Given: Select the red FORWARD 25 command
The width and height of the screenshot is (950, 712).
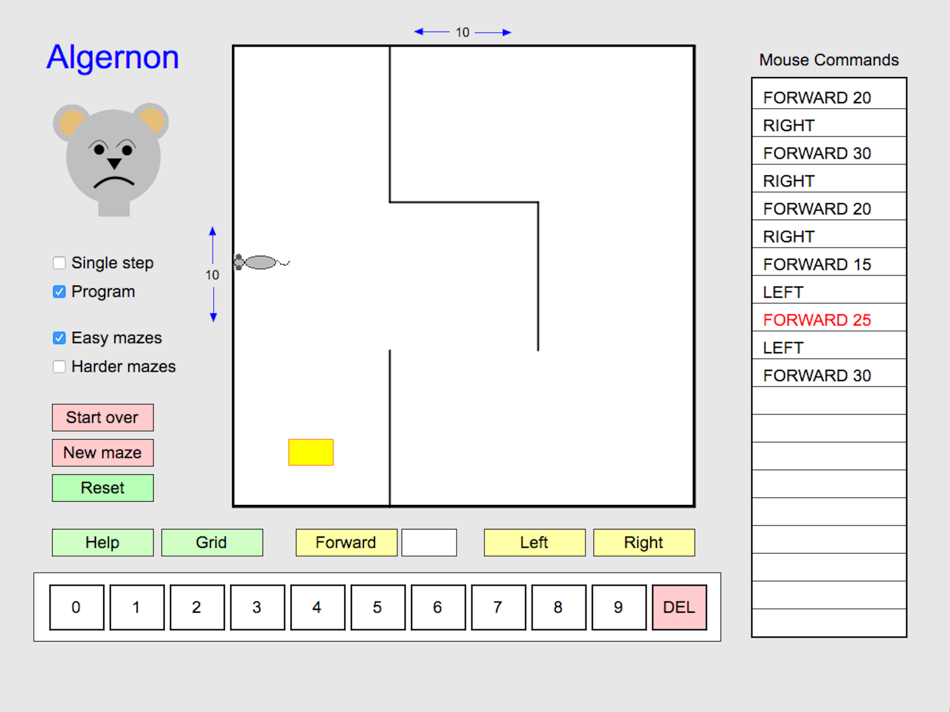Looking at the screenshot, I should coord(828,319).
